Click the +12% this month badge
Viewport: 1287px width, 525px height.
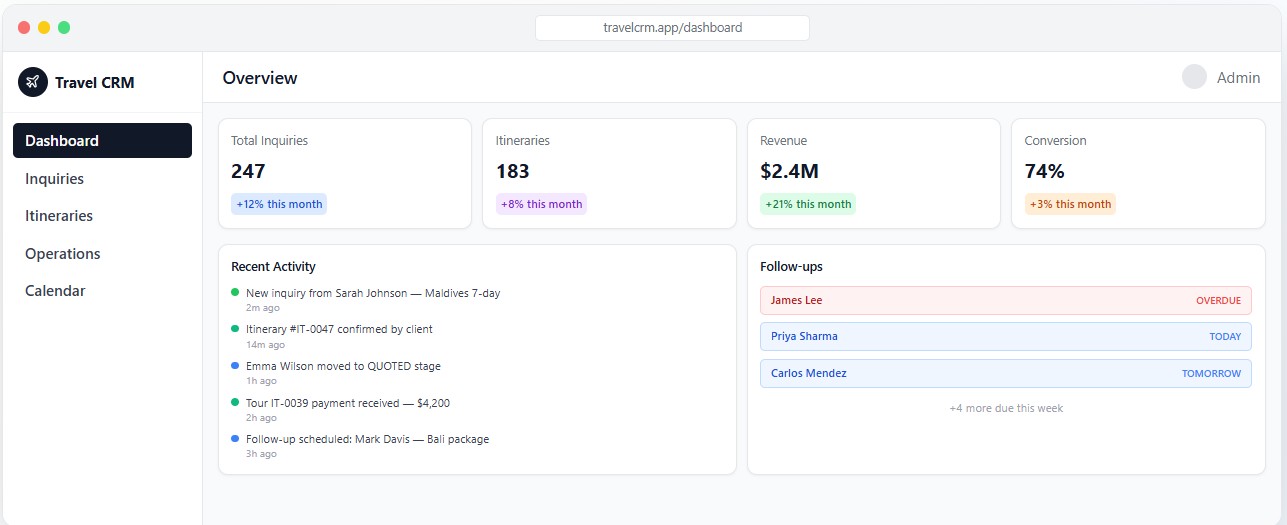coord(279,204)
